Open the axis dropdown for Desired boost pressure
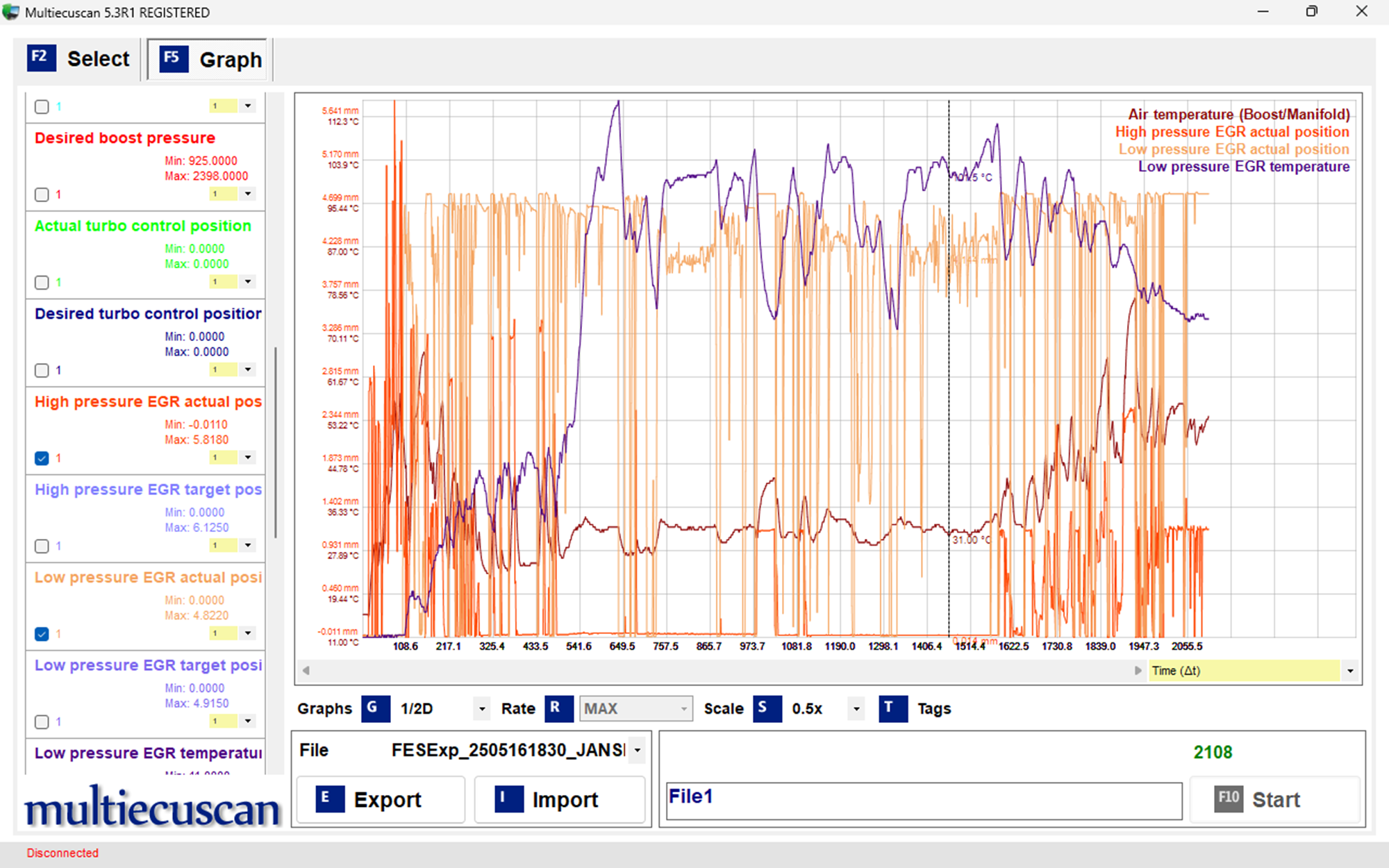The image size is (1389, 868). pyautogui.click(x=248, y=194)
